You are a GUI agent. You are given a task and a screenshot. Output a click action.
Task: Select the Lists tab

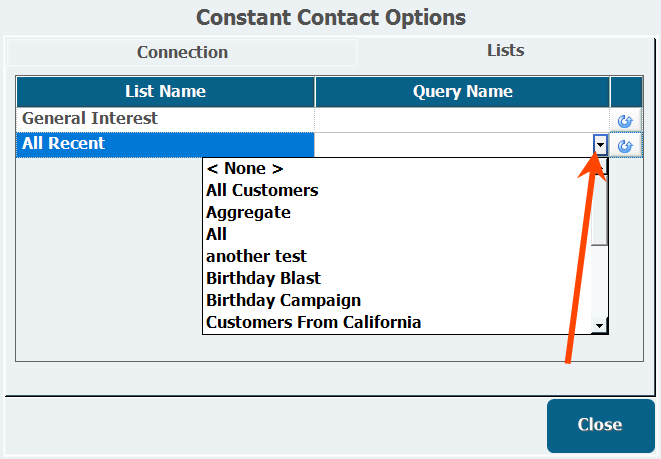[x=505, y=50]
